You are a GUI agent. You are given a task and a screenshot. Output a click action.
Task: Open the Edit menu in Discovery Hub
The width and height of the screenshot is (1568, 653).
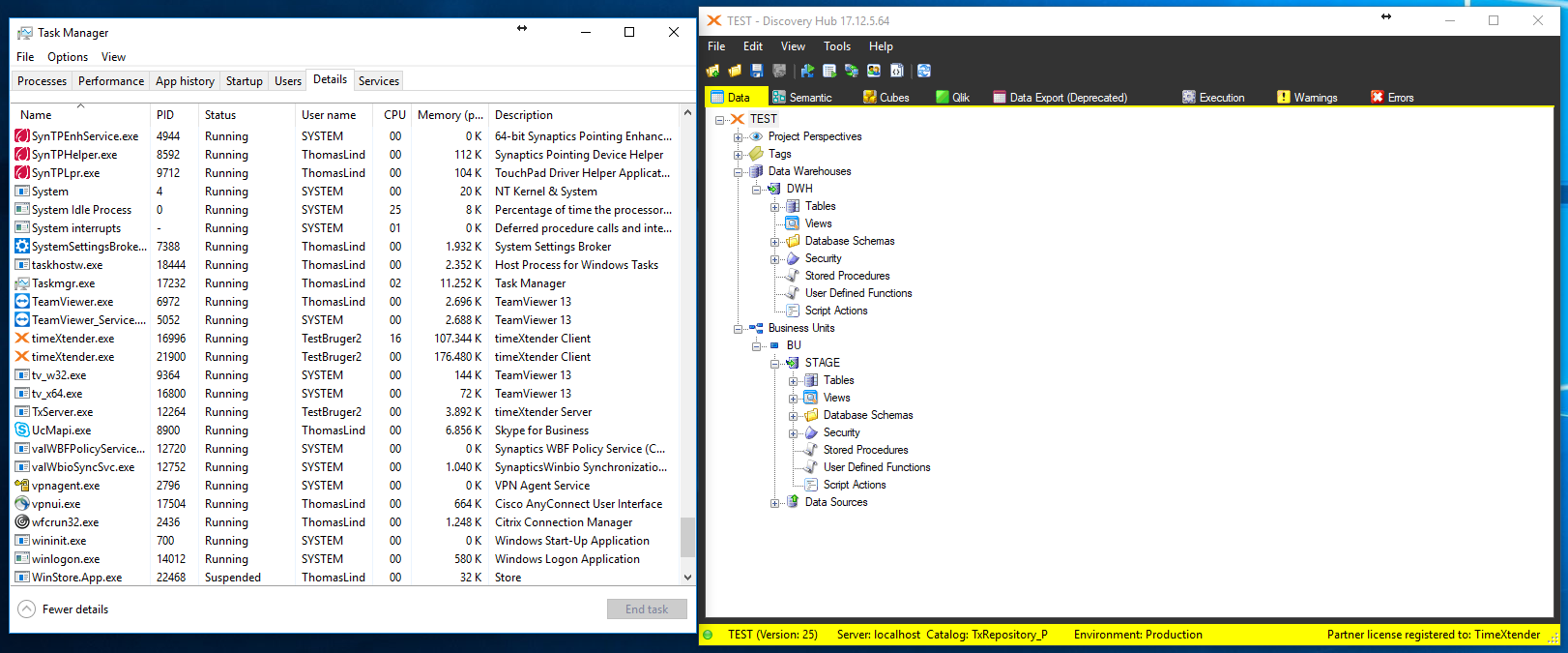click(x=753, y=46)
